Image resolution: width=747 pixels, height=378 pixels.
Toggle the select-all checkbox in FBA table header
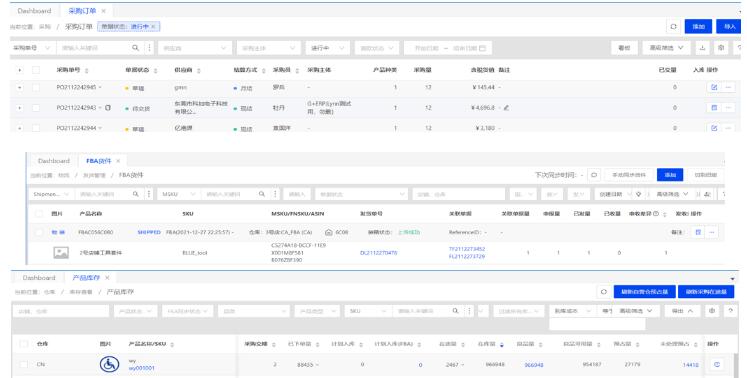pos(39,214)
